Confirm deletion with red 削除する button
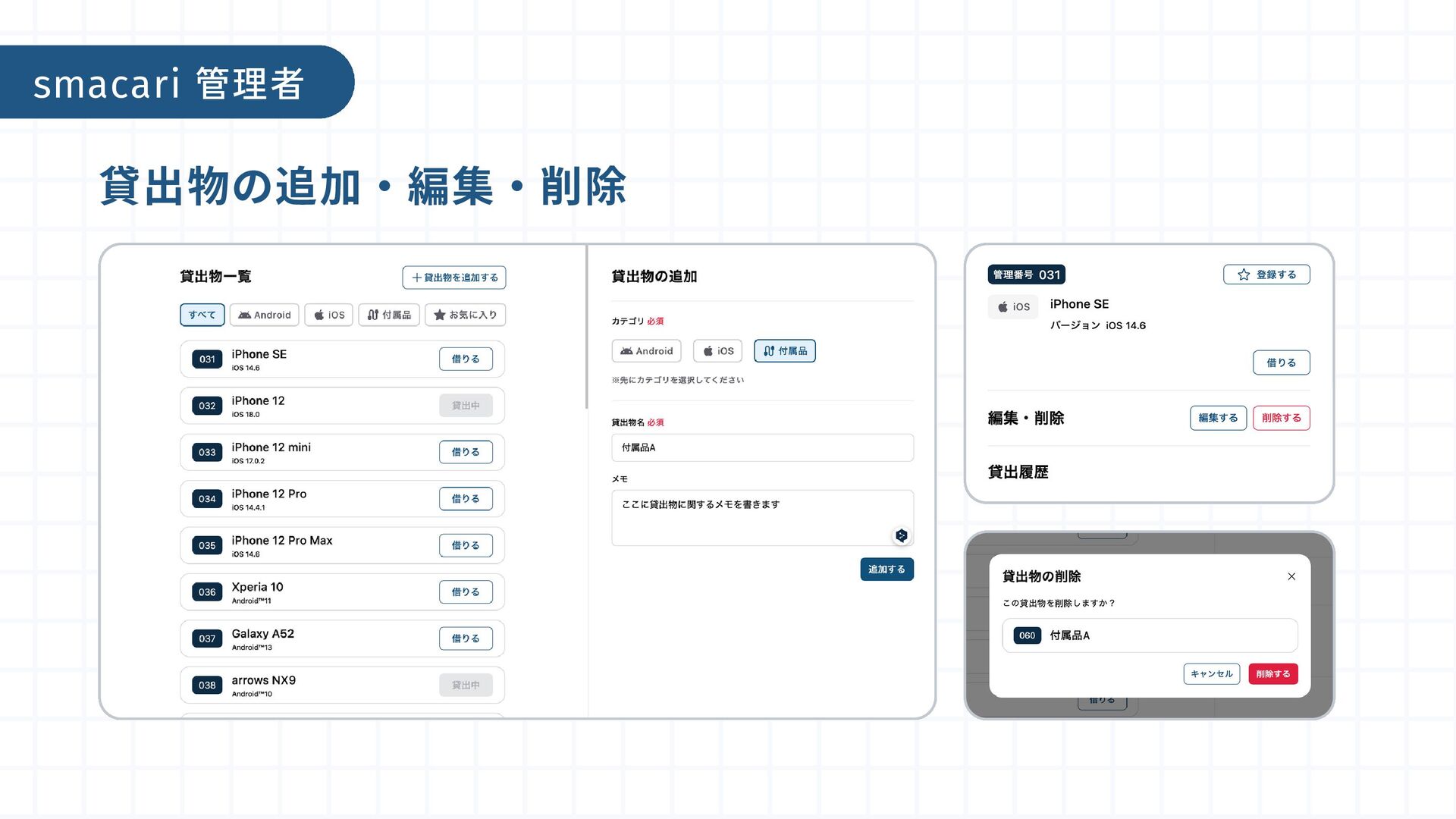 (1272, 674)
